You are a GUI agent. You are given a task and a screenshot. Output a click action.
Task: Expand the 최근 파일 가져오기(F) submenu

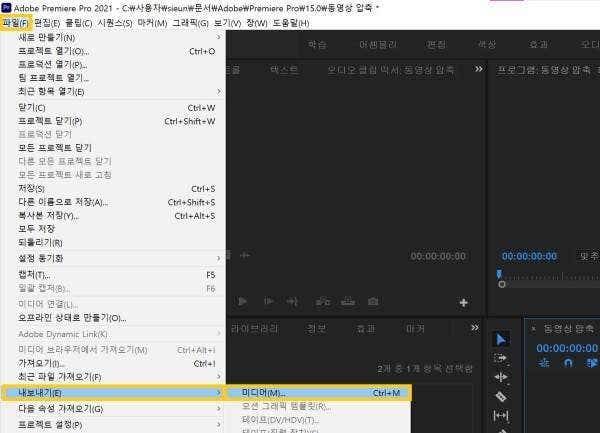point(218,377)
